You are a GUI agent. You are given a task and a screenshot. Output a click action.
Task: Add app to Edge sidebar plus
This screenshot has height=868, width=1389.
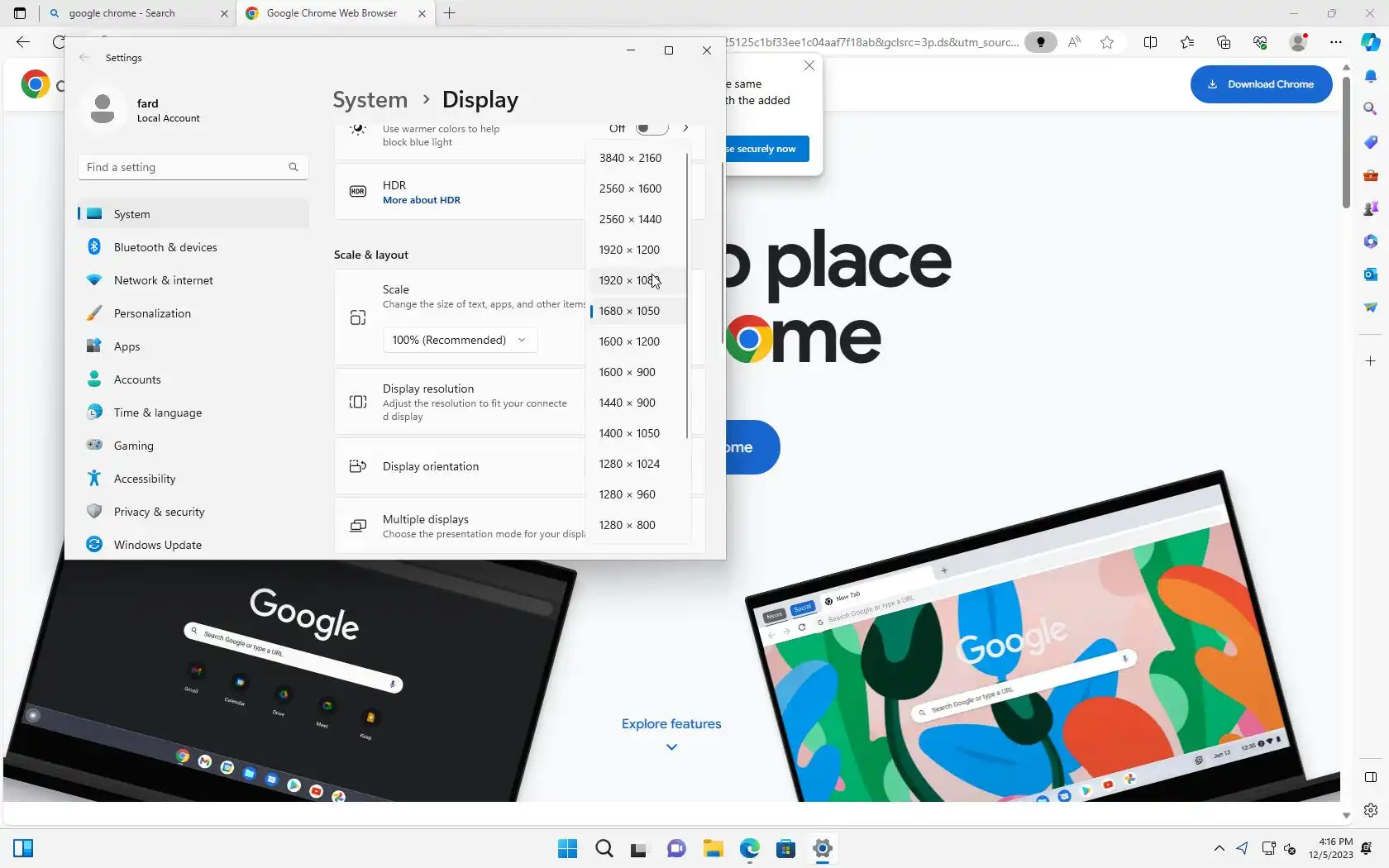point(1370,361)
